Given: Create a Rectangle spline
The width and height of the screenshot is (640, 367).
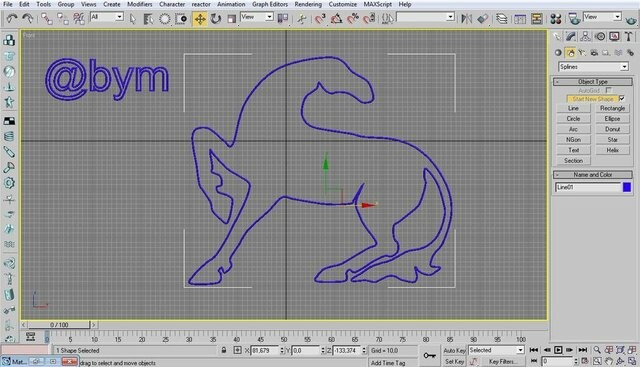Looking at the screenshot, I should (x=612, y=108).
